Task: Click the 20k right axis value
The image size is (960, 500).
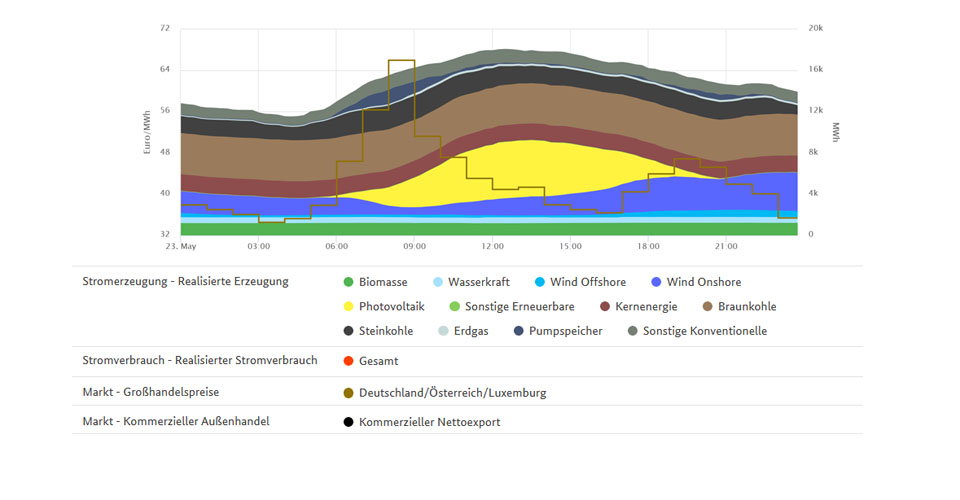Action: pos(816,28)
